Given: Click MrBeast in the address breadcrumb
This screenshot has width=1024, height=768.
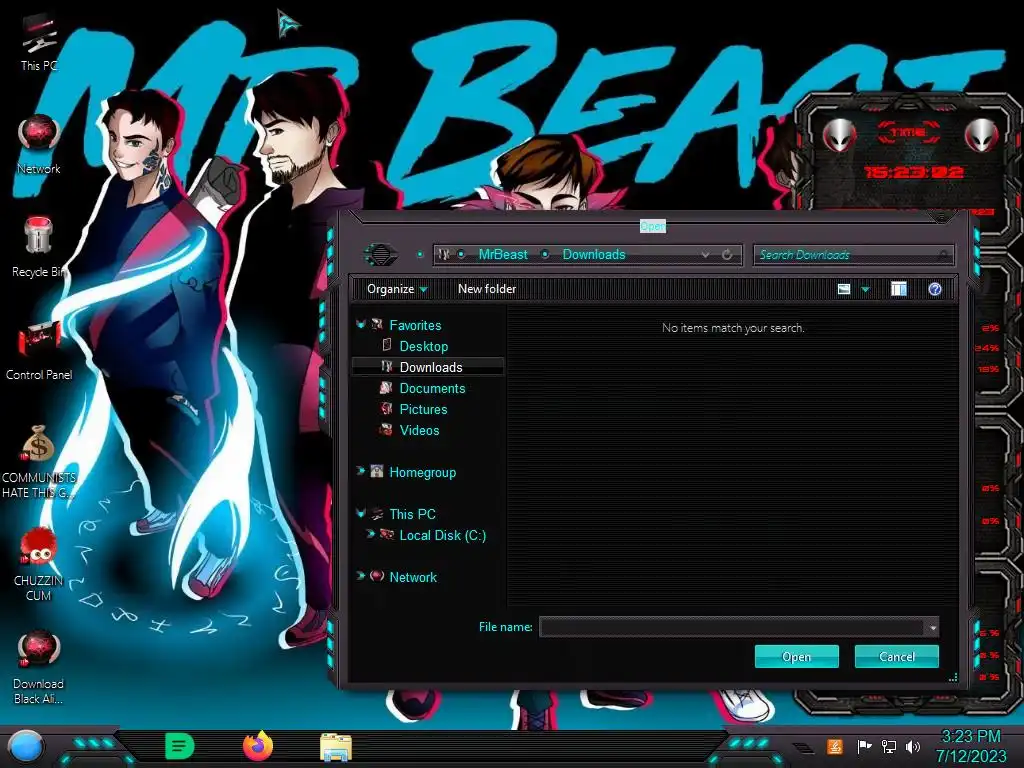Looking at the screenshot, I should pos(503,255).
